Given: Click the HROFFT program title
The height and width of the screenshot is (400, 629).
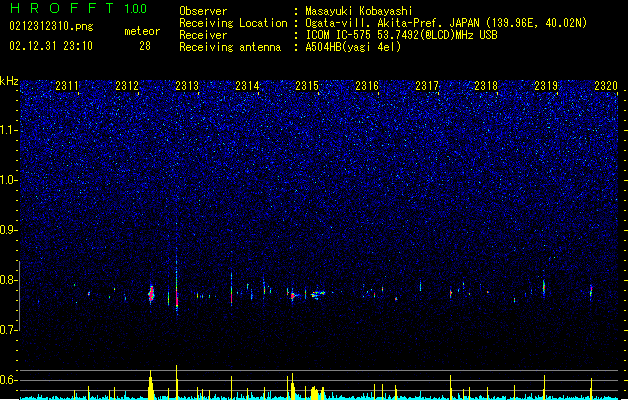Looking at the screenshot, I should point(62,8).
